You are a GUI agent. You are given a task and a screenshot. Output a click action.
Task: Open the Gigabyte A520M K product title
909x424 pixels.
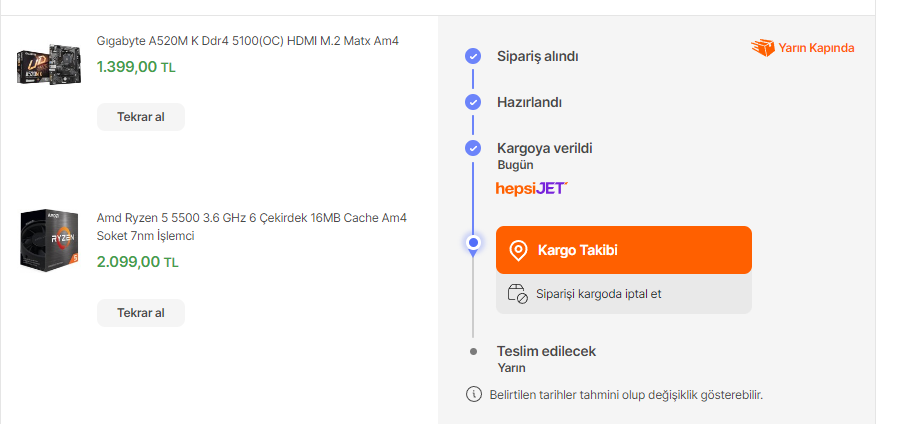pyautogui.click(x=247, y=41)
